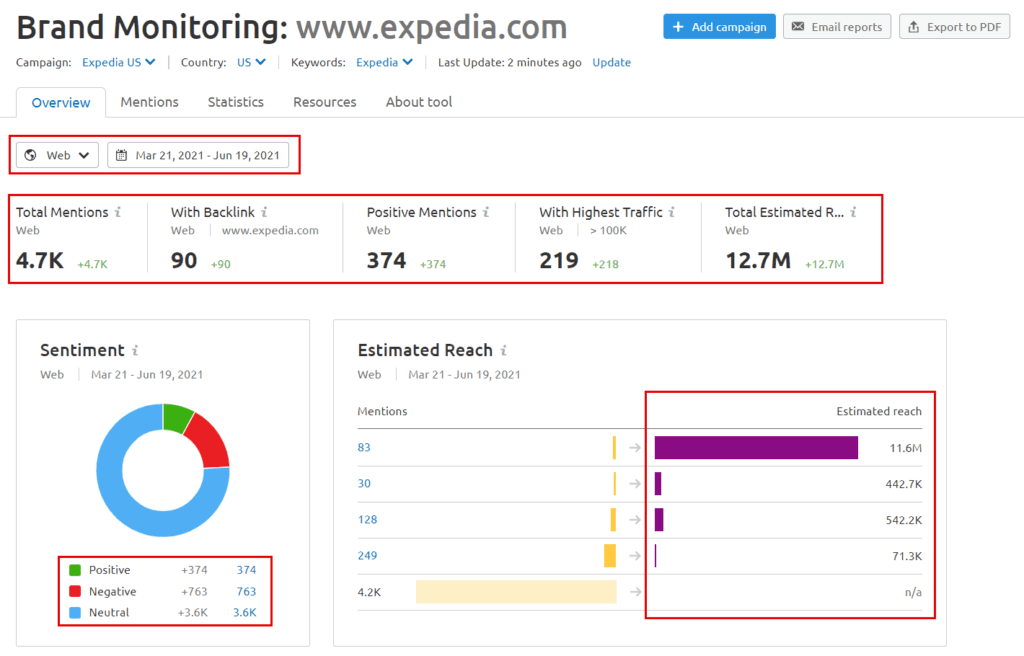This screenshot has height=656, width=1024.
Task: Click the info icon beside Positive Mentions
Action: pyautogui.click(x=486, y=212)
